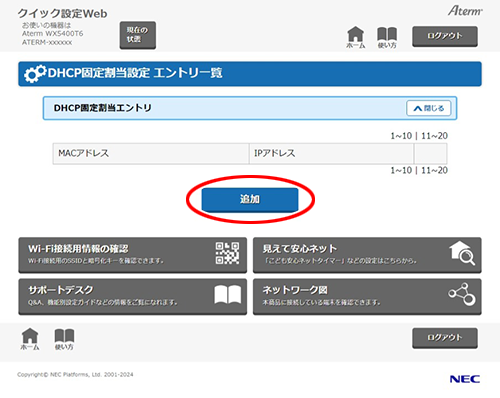Select bottom 11~20 page link
500x398 pixels.
pyautogui.click(x=434, y=170)
